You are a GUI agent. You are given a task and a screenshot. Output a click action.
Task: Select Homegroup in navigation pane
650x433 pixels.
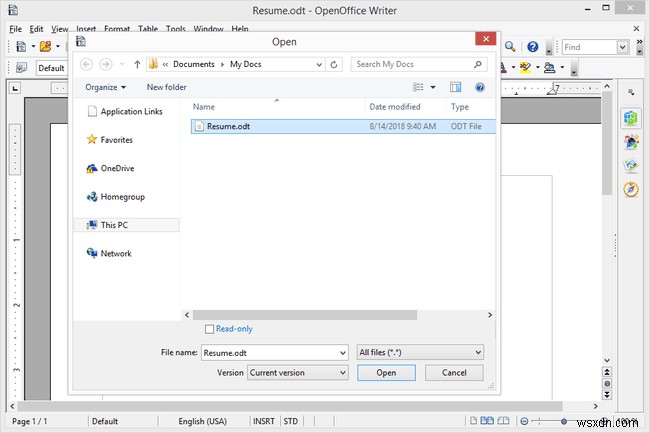(x=116, y=197)
